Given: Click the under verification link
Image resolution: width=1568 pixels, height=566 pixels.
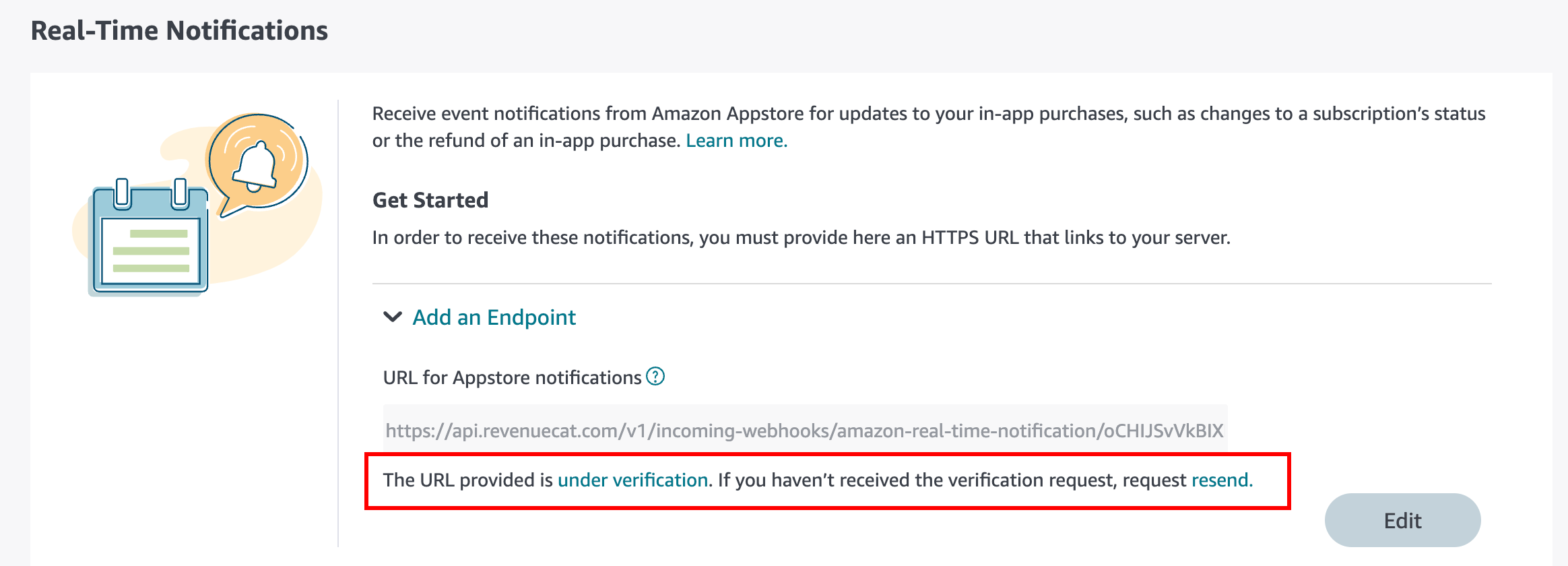Looking at the screenshot, I should click(632, 480).
